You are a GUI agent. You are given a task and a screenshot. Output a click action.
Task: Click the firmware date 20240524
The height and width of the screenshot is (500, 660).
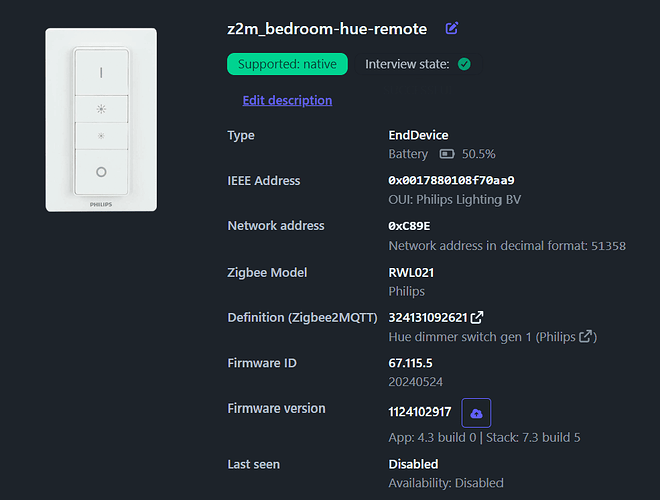tap(415, 382)
